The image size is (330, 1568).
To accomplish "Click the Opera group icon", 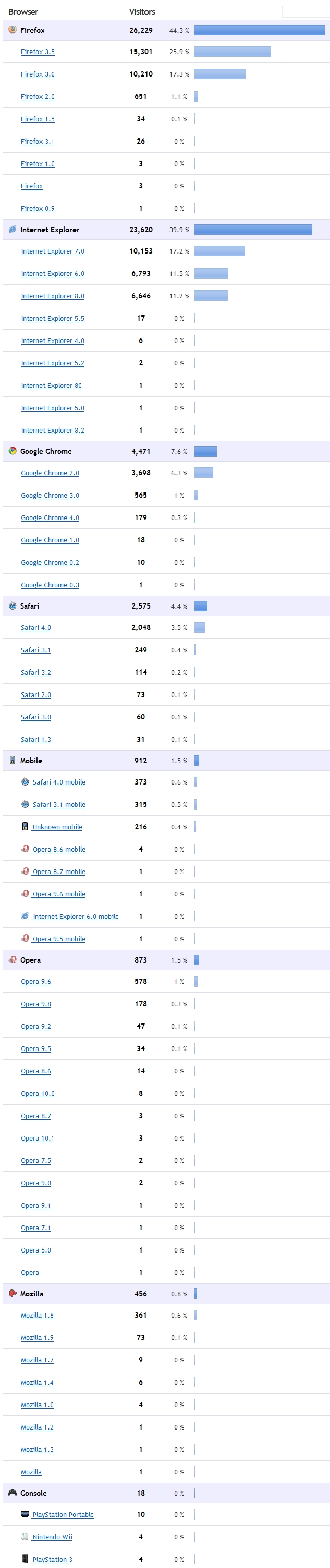I will tap(12, 959).
